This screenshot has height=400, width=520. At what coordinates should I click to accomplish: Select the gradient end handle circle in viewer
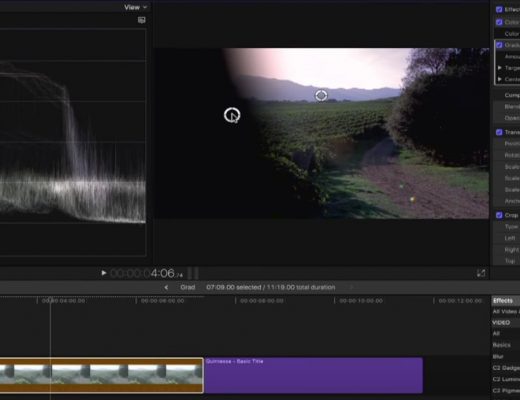coord(232,115)
